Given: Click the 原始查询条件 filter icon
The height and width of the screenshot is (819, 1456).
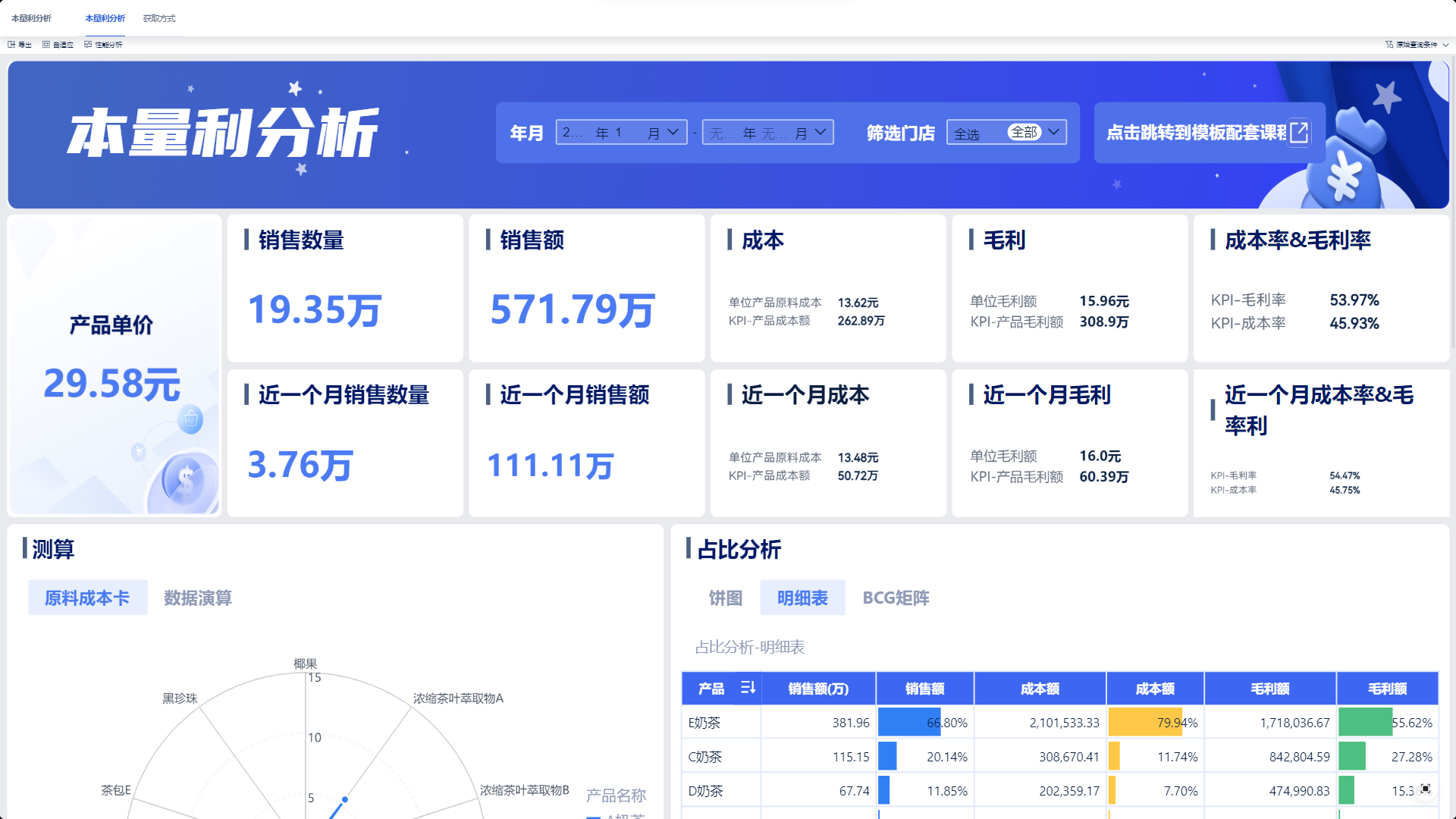Looking at the screenshot, I should [1389, 45].
